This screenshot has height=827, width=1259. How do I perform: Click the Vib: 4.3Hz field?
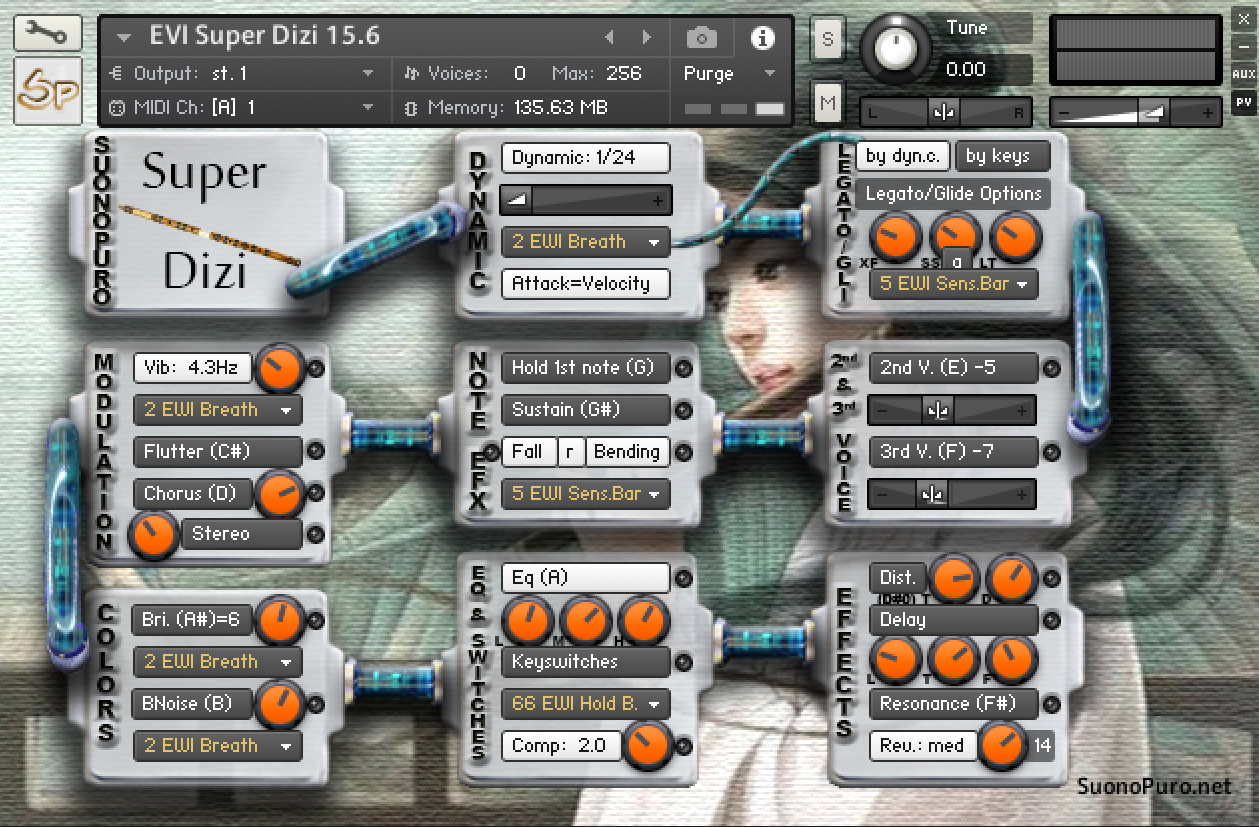click(192, 368)
